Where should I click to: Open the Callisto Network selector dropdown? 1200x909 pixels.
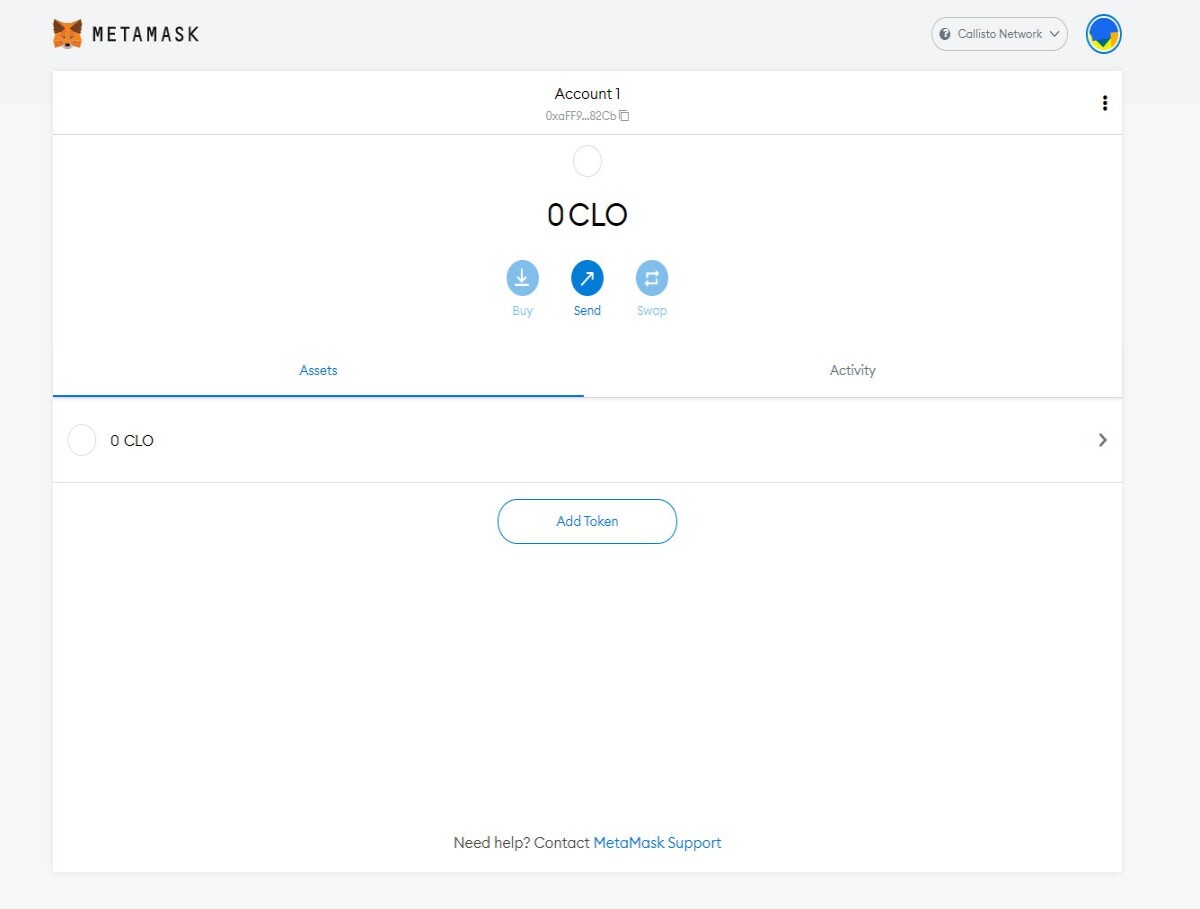[999, 34]
